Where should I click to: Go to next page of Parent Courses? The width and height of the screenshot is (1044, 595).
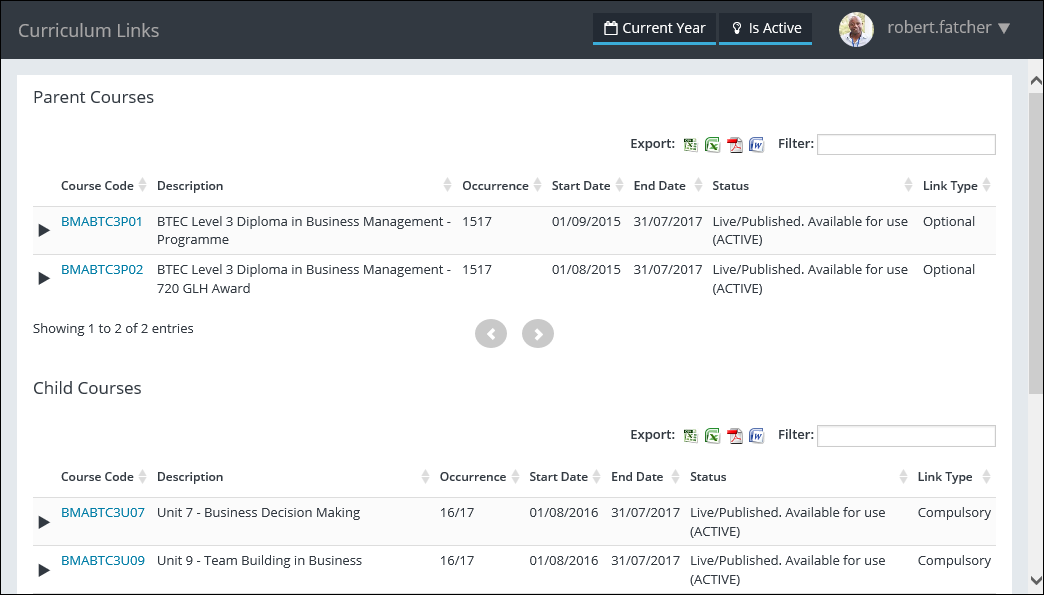pos(537,334)
